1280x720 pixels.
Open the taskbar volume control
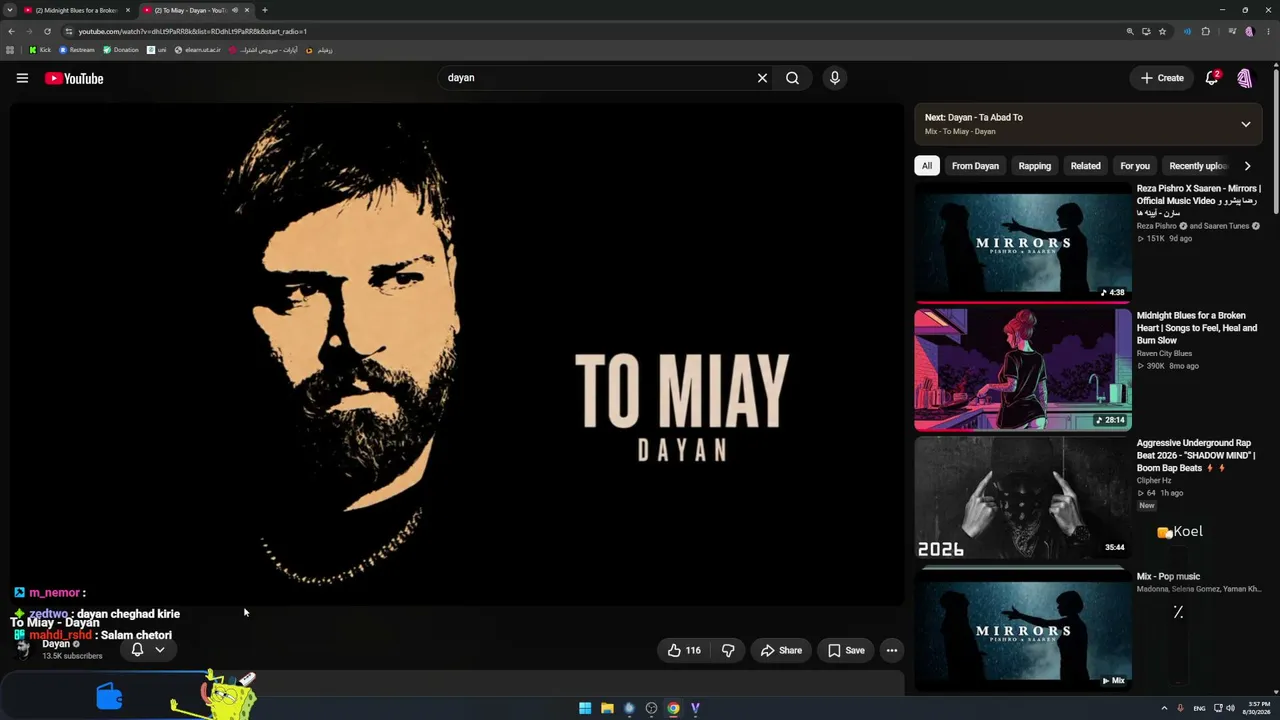[x=1230, y=708]
